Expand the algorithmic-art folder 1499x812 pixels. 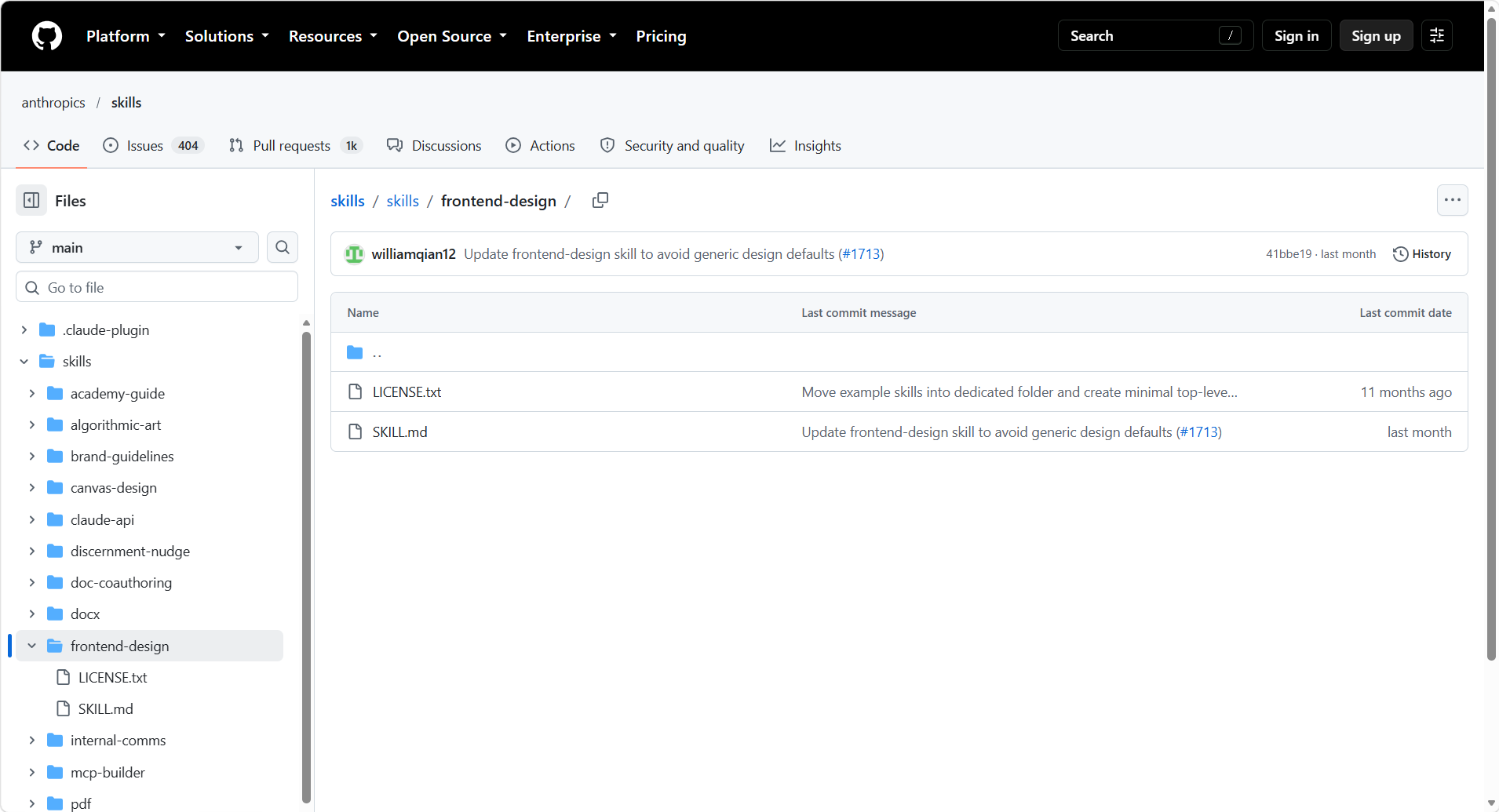pyautogui.click(x=32, y=424)
